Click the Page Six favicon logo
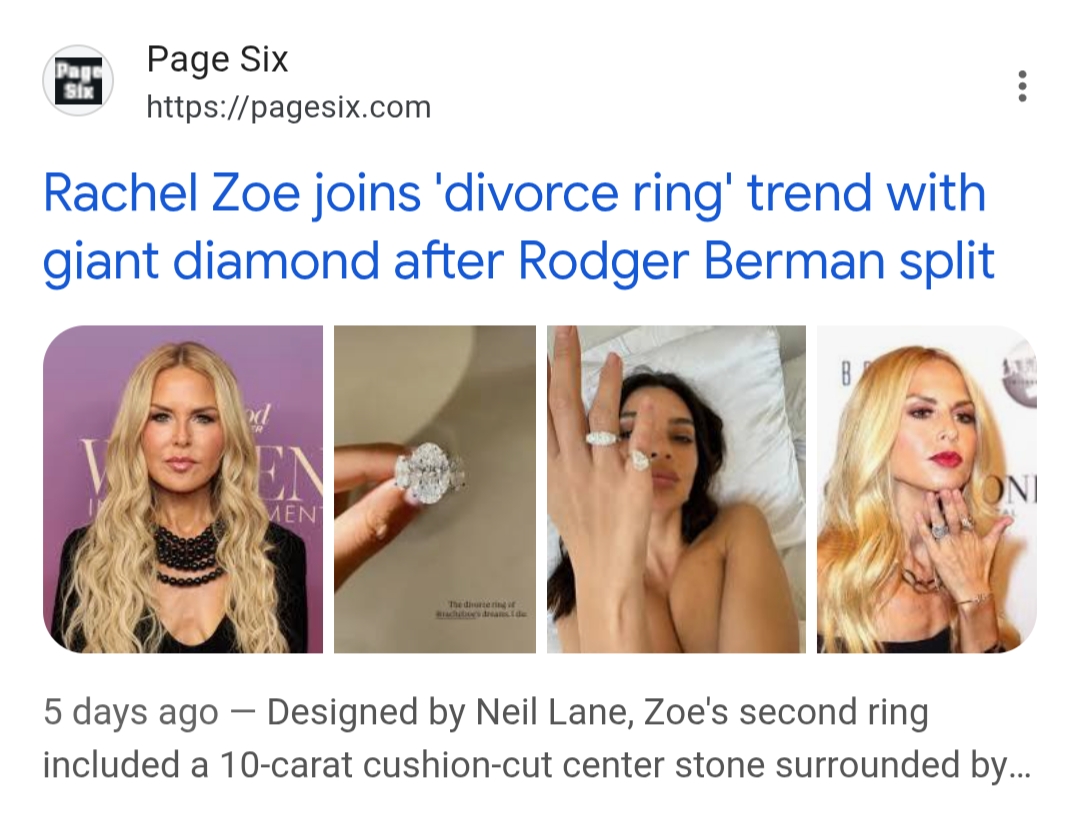The height and width of the screenshot is (815, 1080). [77, 81]
